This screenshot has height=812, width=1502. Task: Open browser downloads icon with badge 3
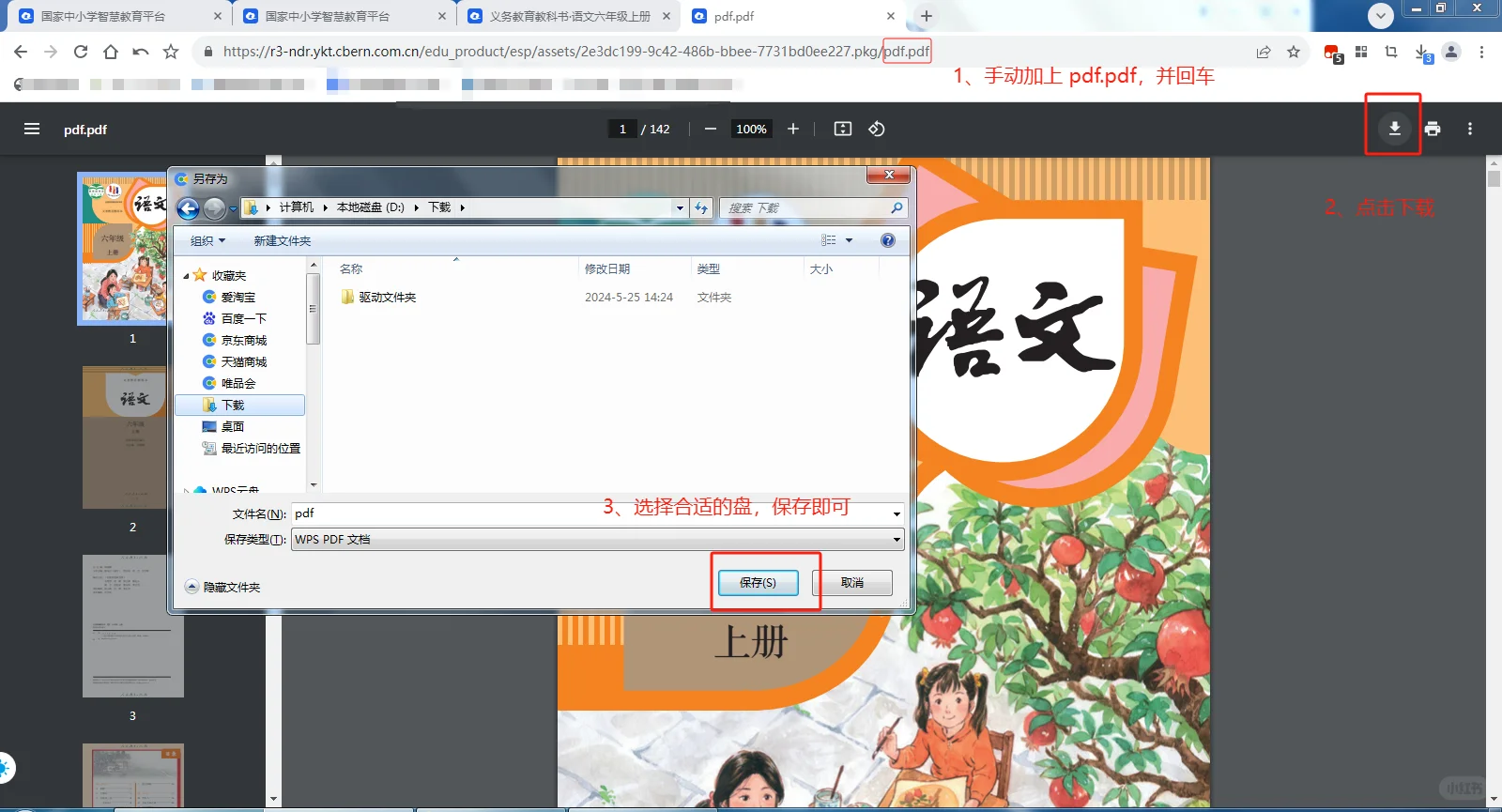pyautogui.click(x=1422, y=53)
